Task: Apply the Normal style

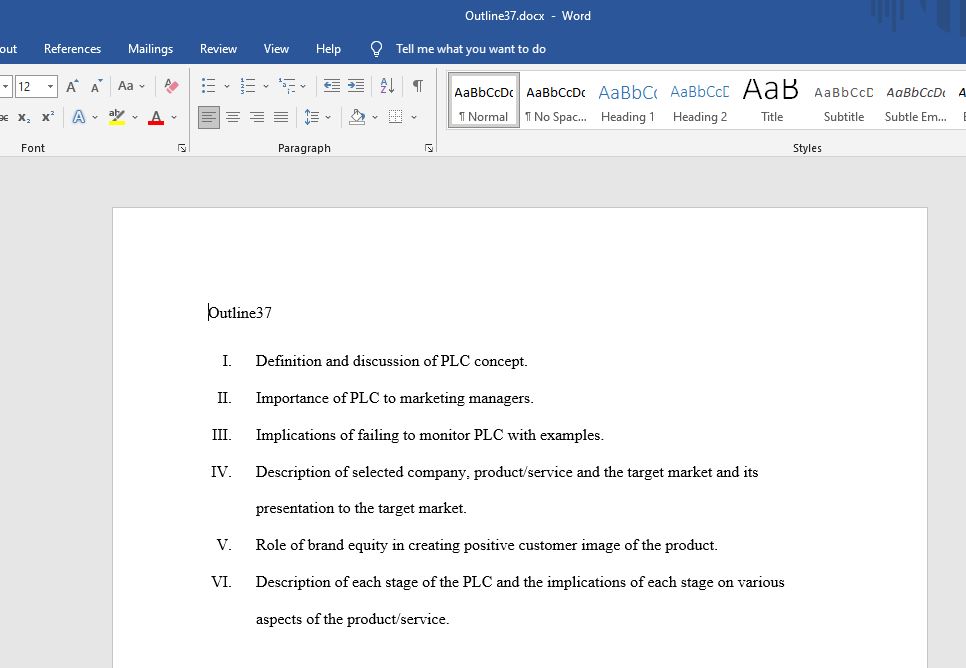Action: (x=484, y=100)
